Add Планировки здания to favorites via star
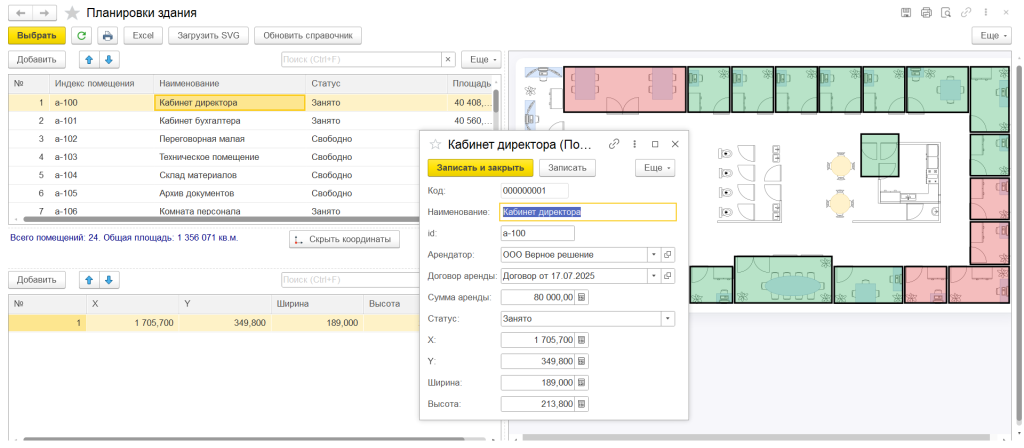The width and height of the screenshot is (1024, 448). (71, 13)
